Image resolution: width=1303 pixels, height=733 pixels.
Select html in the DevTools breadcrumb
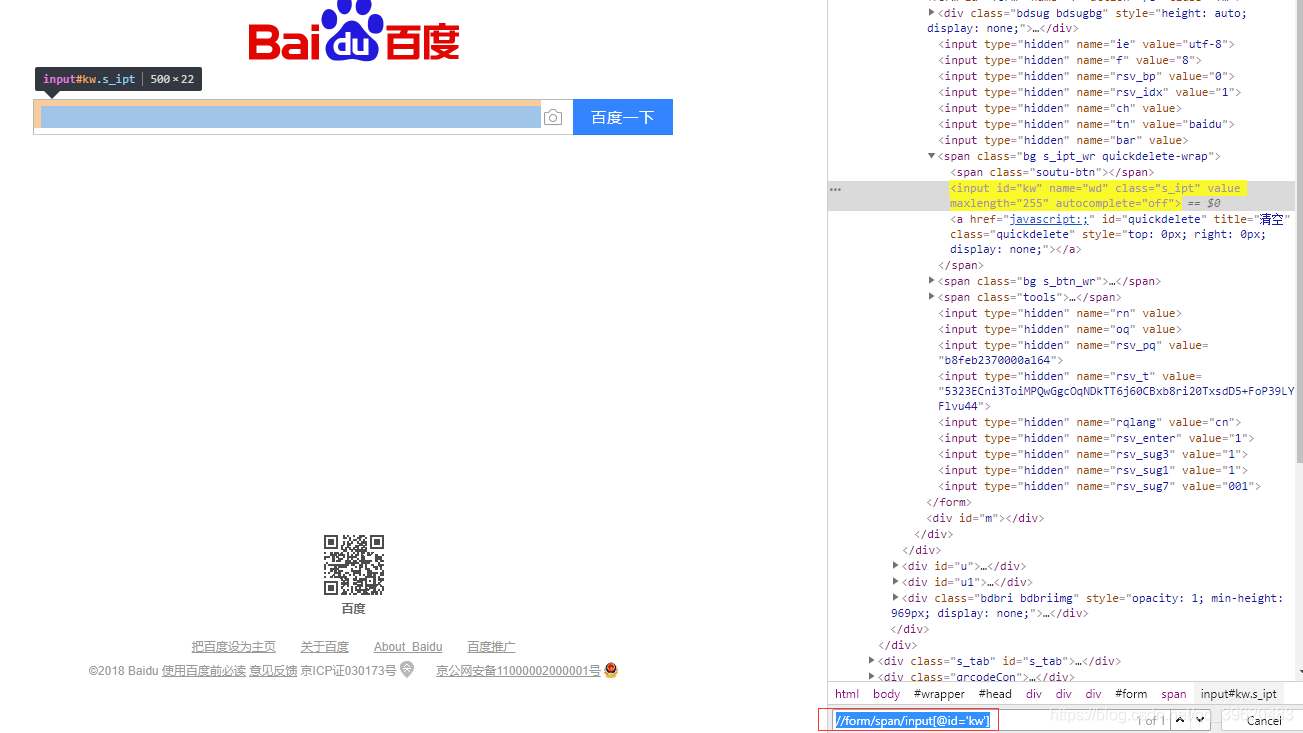[x=847, y=694]
